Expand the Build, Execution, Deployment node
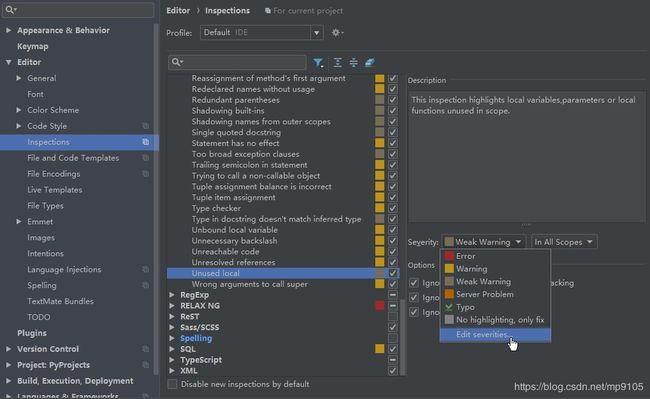 8,381
